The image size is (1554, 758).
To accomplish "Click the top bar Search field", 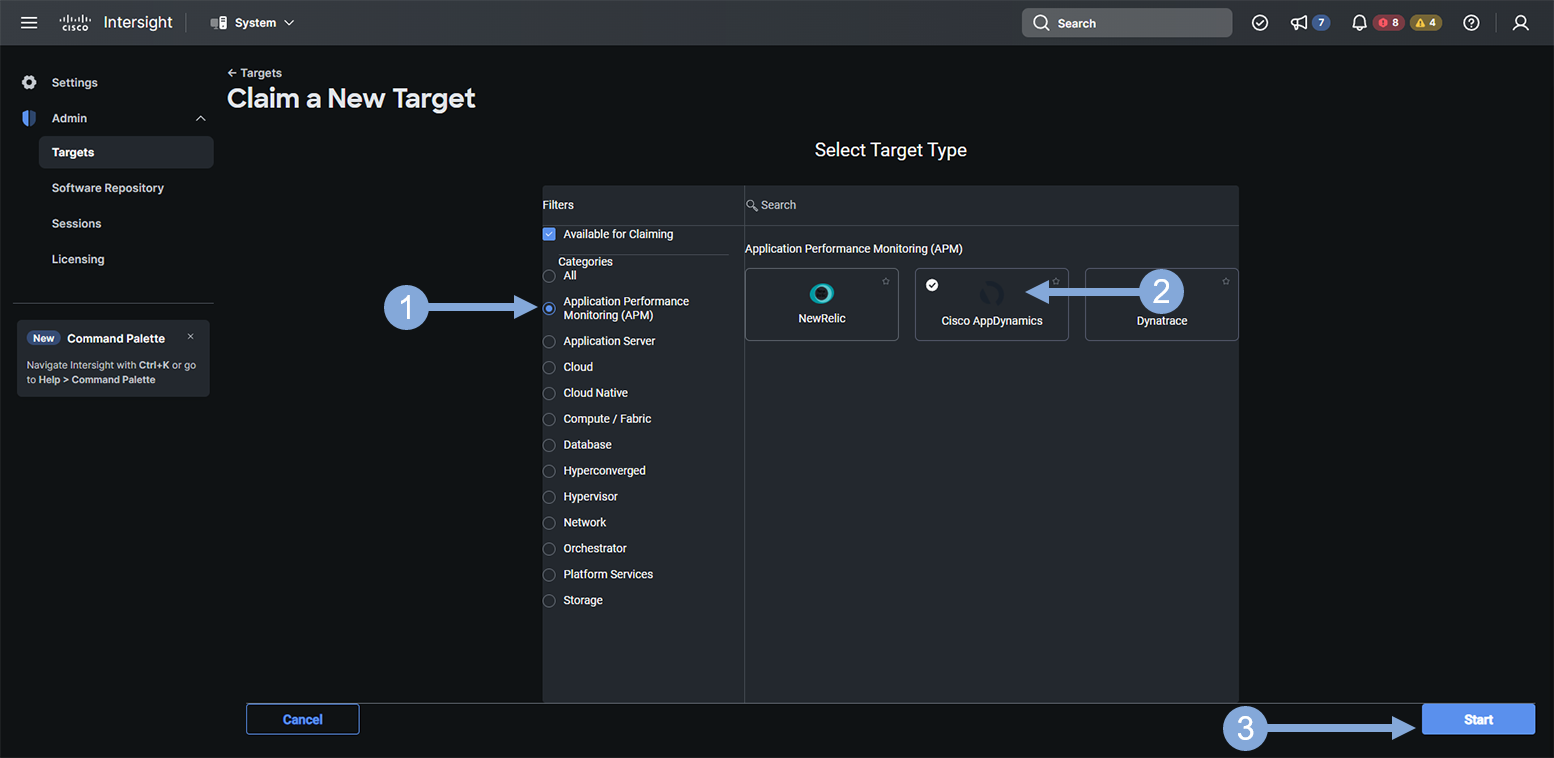I will click(1127, 23).
